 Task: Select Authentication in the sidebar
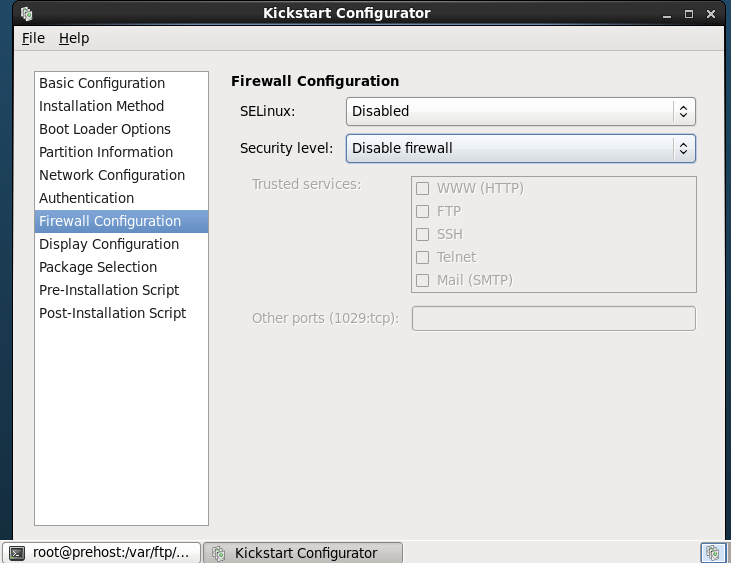click(x=121, y=198)
